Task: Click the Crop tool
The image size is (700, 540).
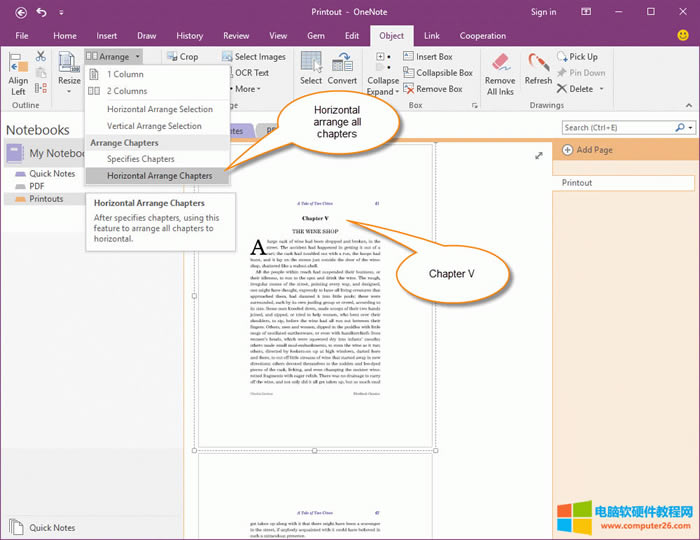Action: click(x=182, y=57)
